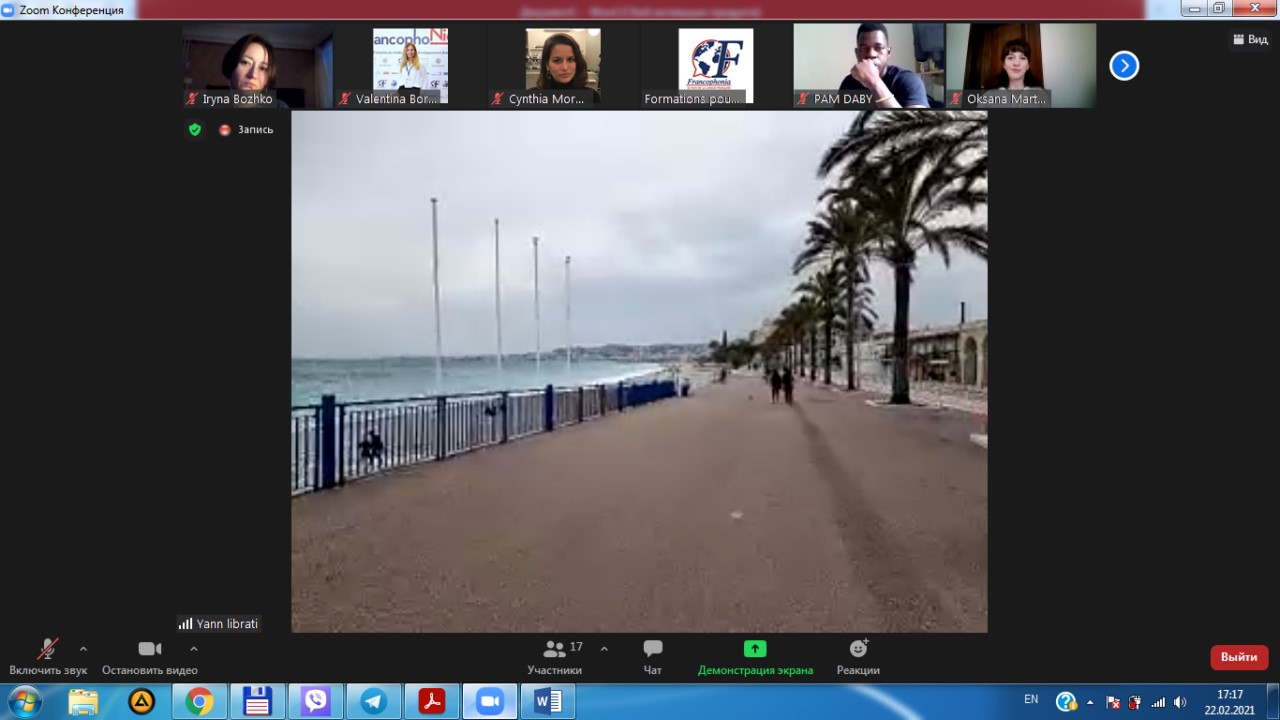Open Viber from the taskbar
This screenshot has height=720, width=1280.
click(x=316, y=701)
